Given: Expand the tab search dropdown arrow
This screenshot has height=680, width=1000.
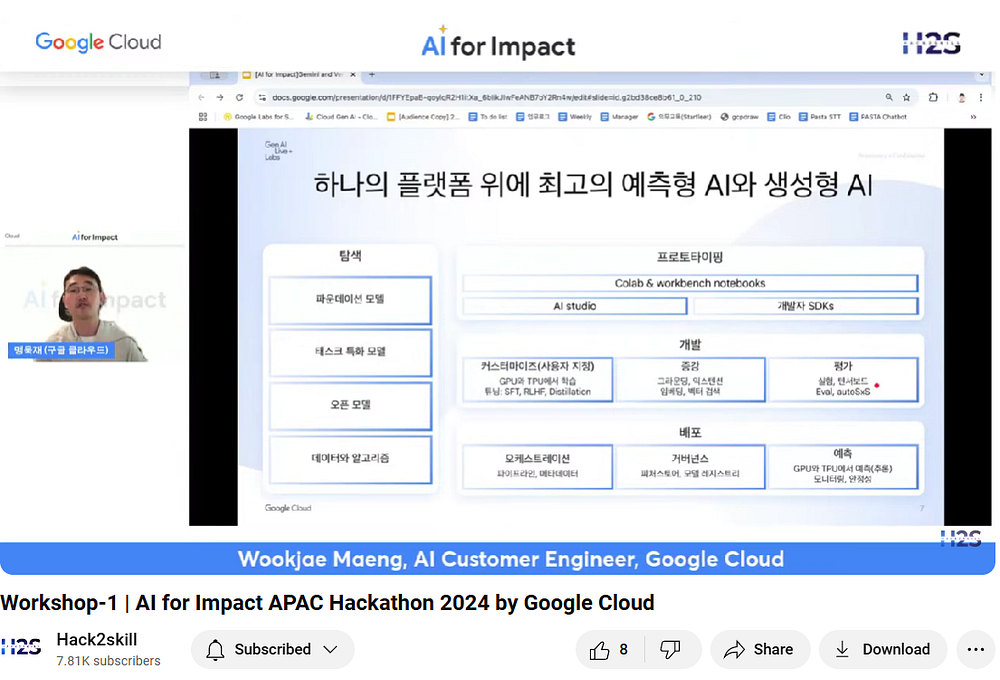Looking at the screenshot, I should pyautogui.click(x=982, y=75).
